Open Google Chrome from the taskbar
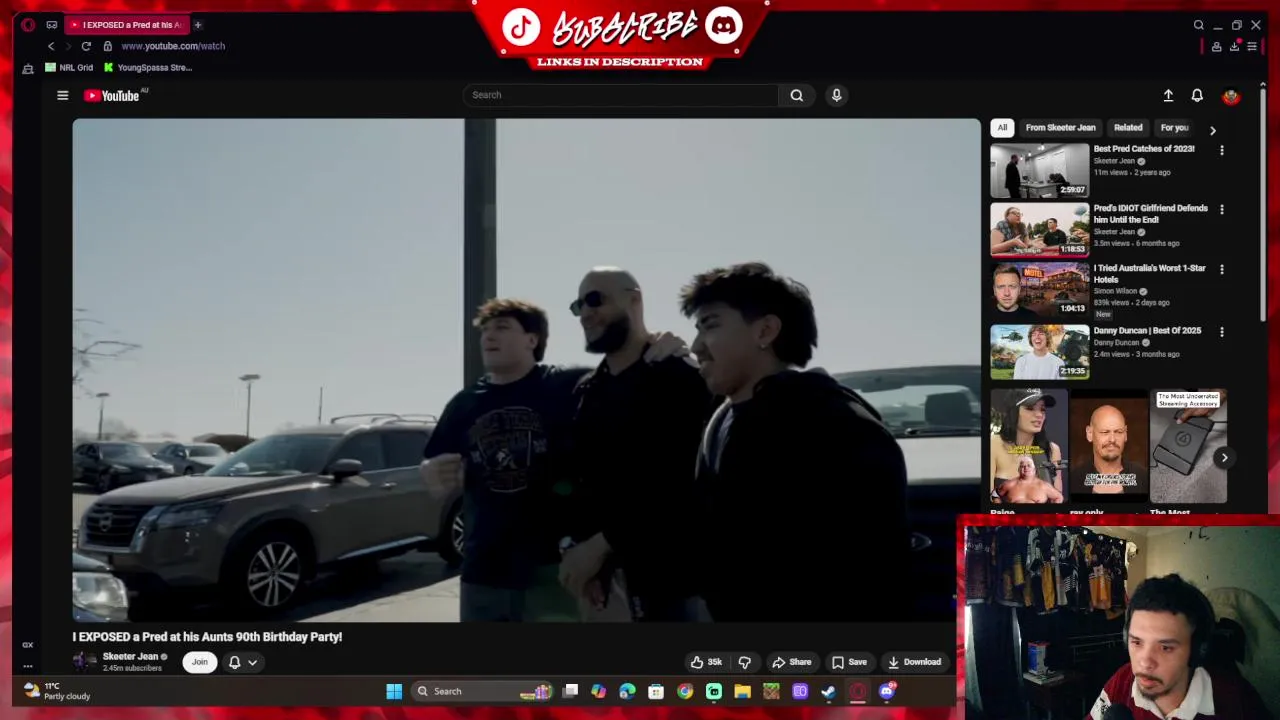This screenshot has width=1280, height=720. 685,691
